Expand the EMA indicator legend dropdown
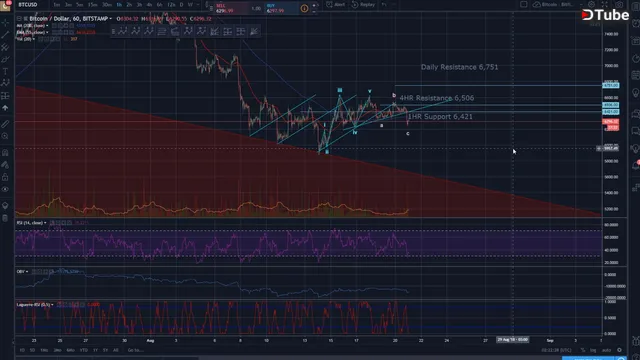This screenshot has height=360, width=640. click(47, 32)
